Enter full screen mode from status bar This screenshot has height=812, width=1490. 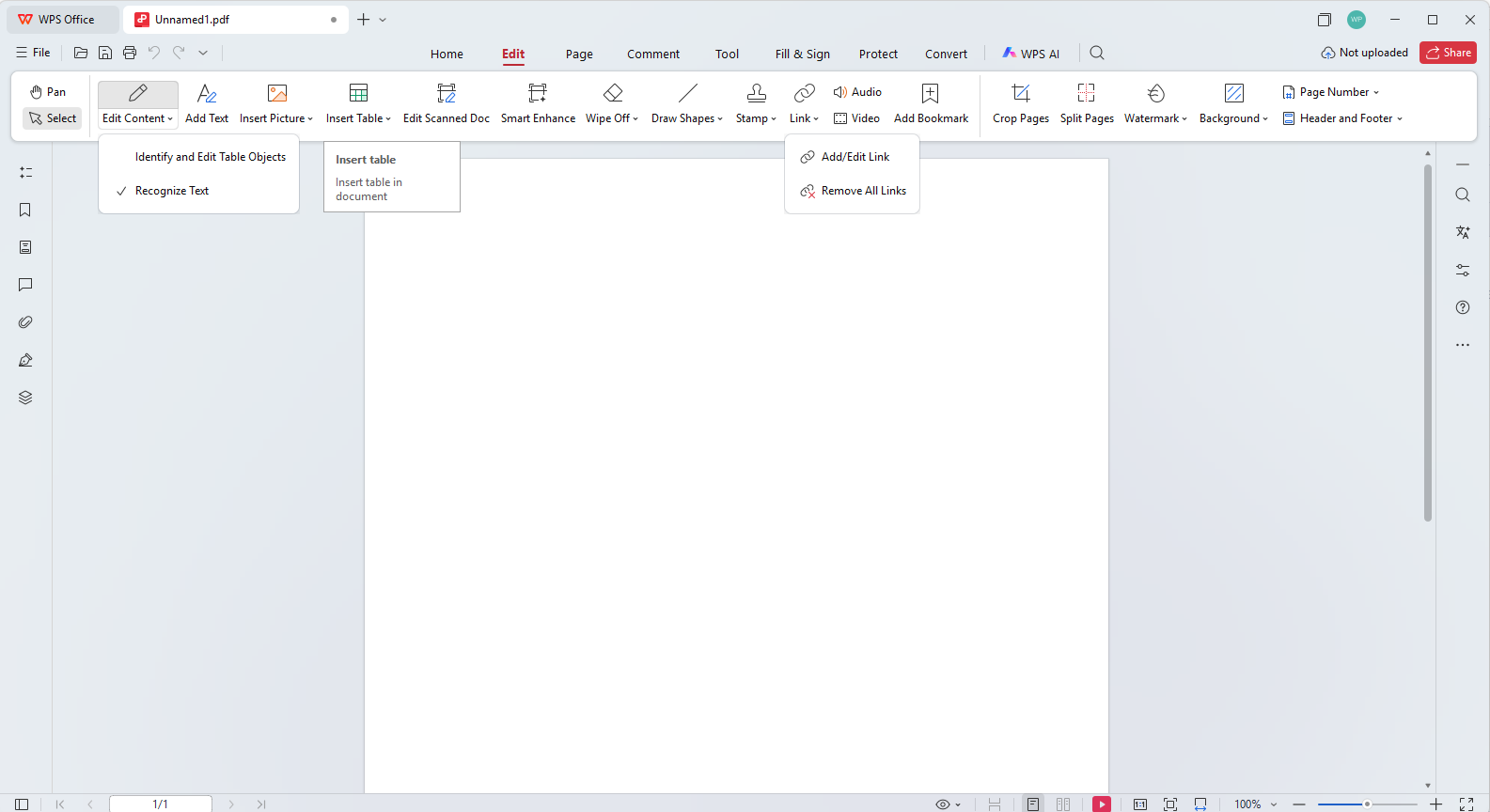pos(1466,804)
